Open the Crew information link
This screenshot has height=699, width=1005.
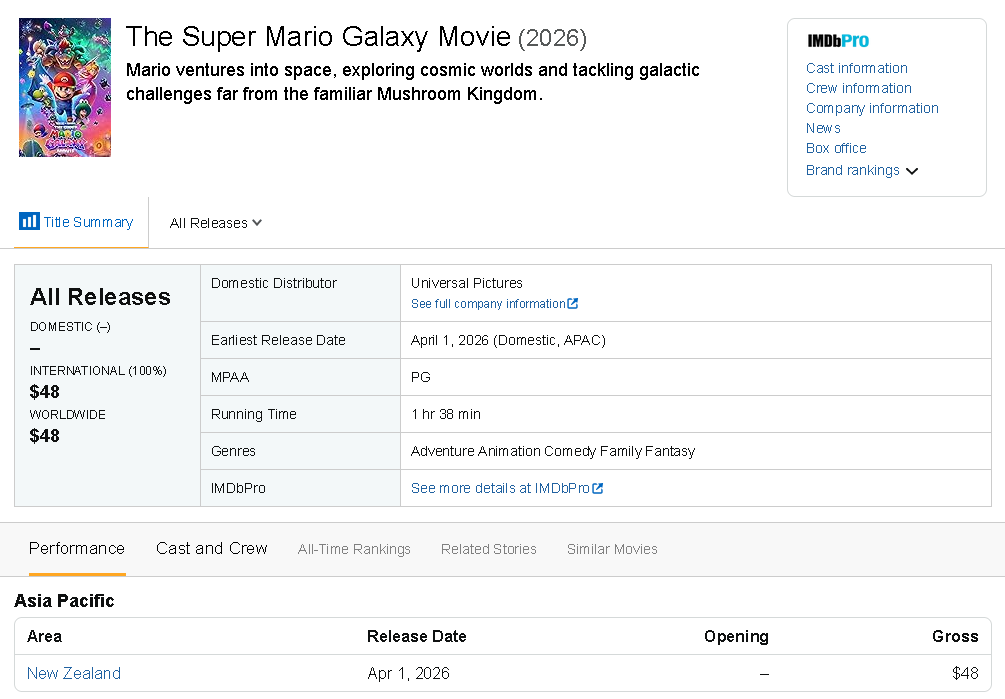(858, 88)
